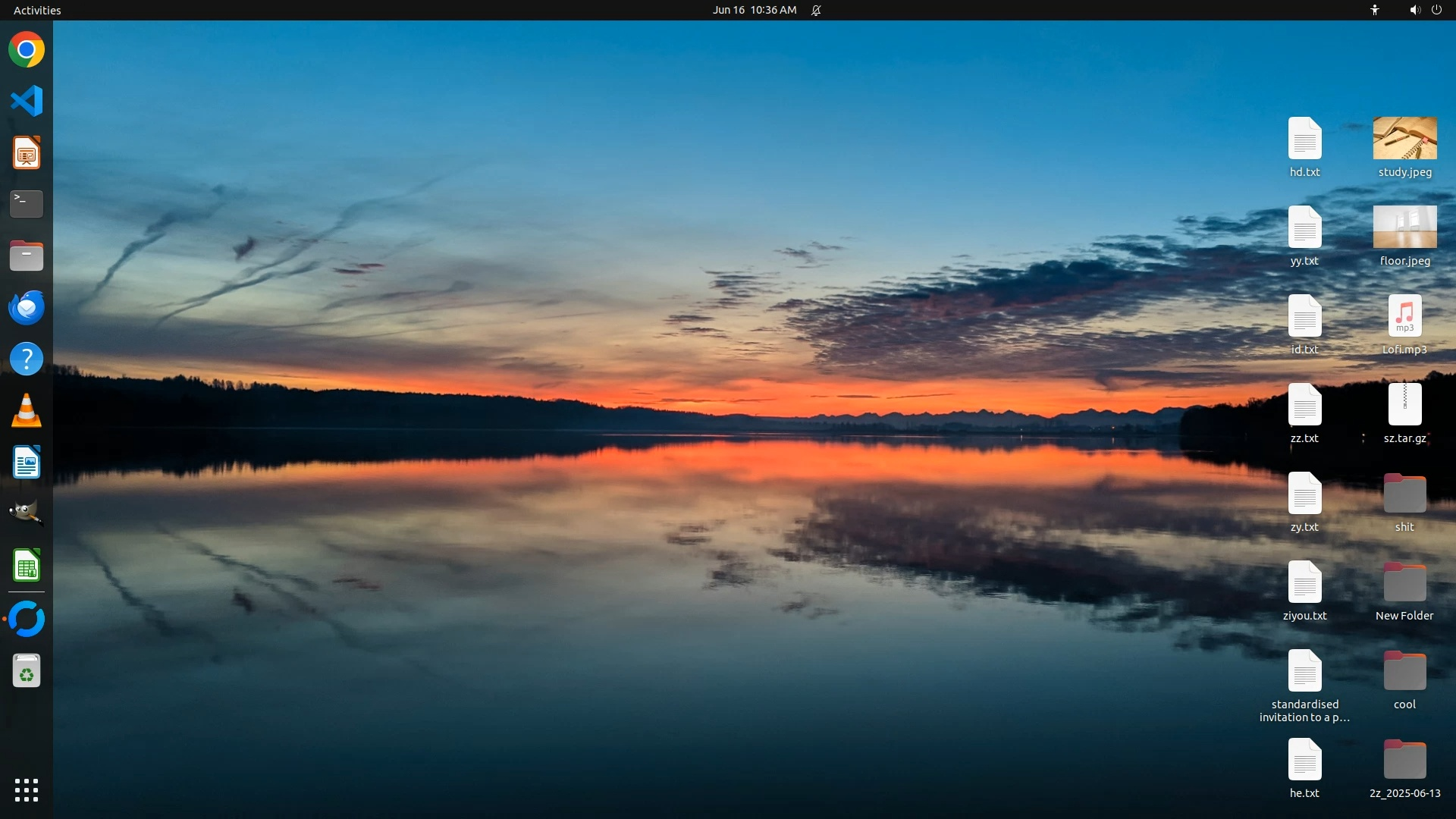
Task: Select the New Folder icon on the desktop
Action: pos(1404,582)
